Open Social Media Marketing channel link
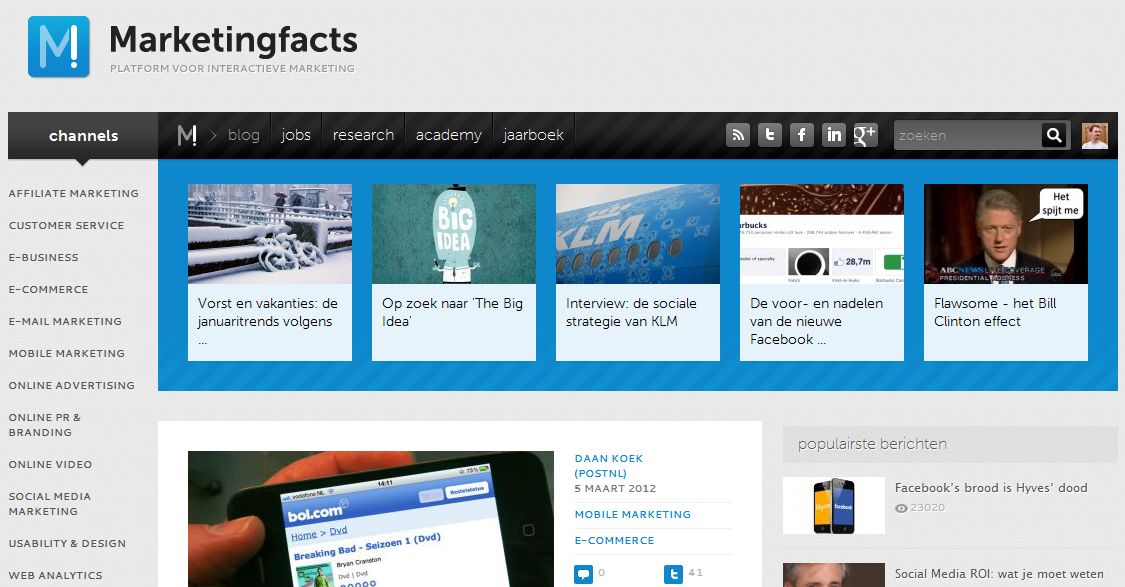 point(50,504)
